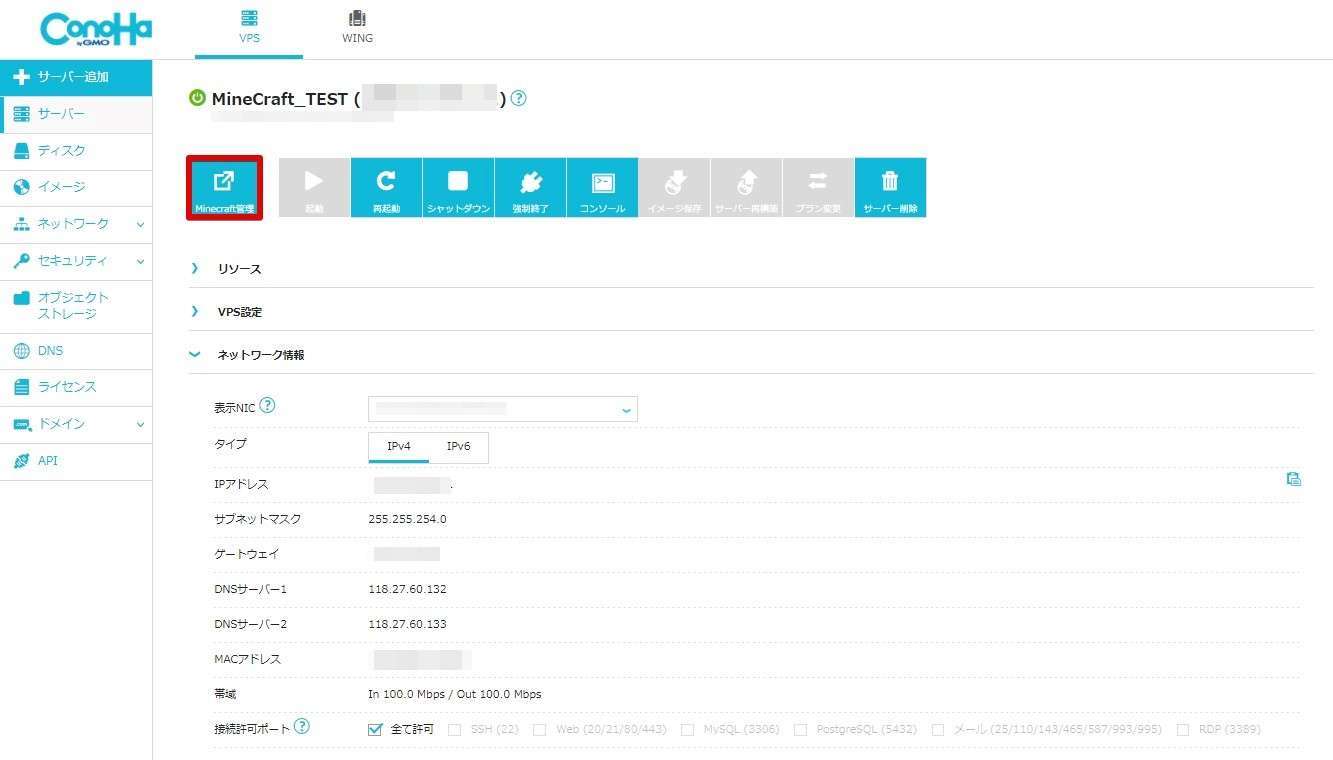The height and width of the screenshot is (760, 1333).
Task: Open イメージ in the sidebar
Action: [x=76, y=187]
